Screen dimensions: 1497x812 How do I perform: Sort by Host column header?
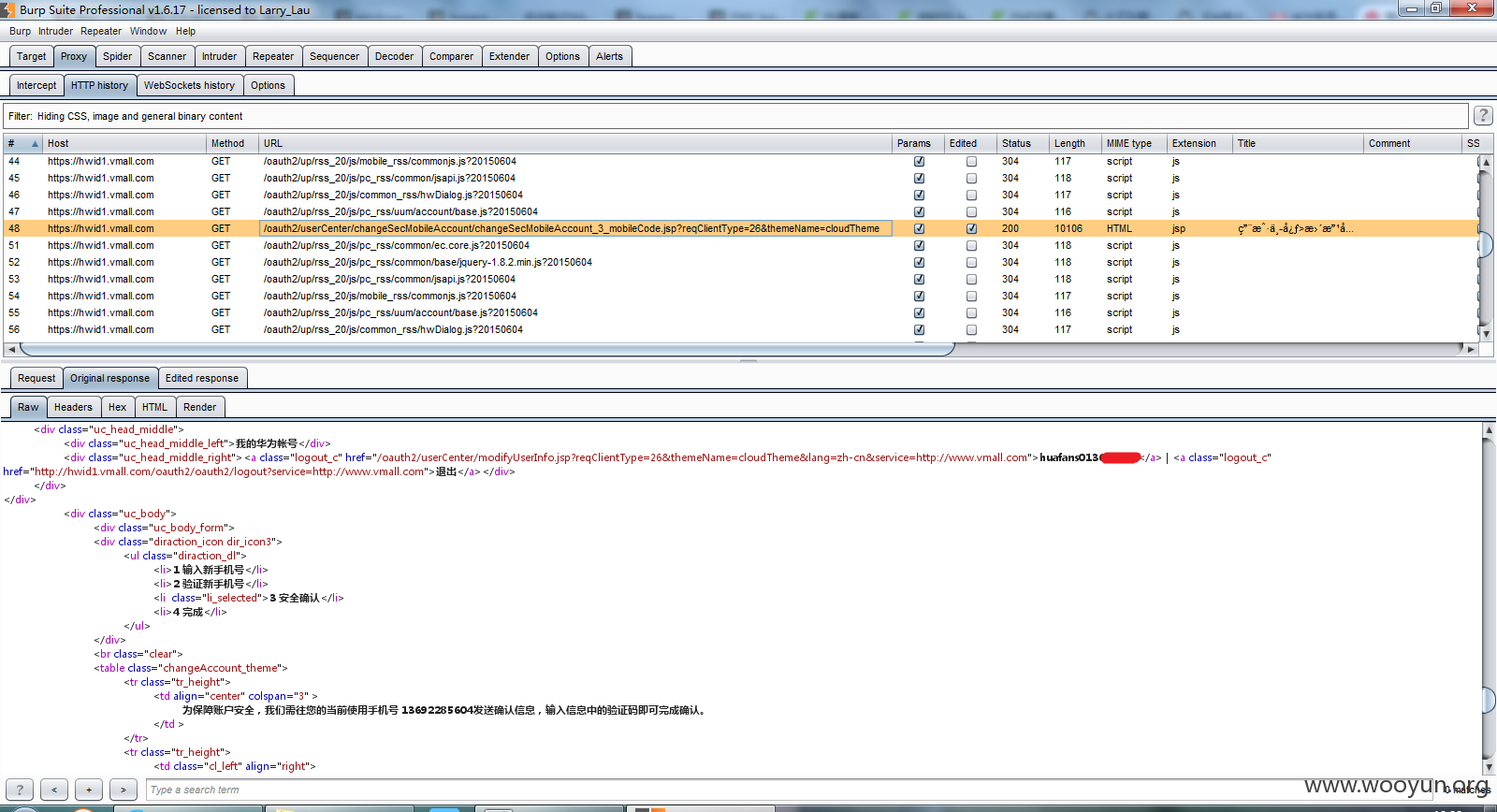tap(124, 143)
